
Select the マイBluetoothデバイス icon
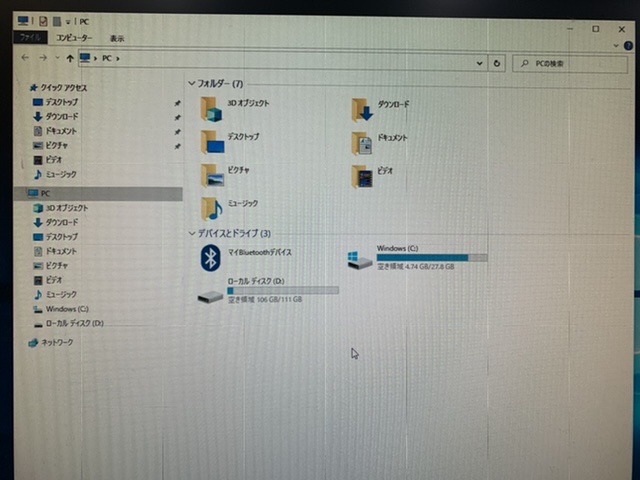tap(211, 258)
